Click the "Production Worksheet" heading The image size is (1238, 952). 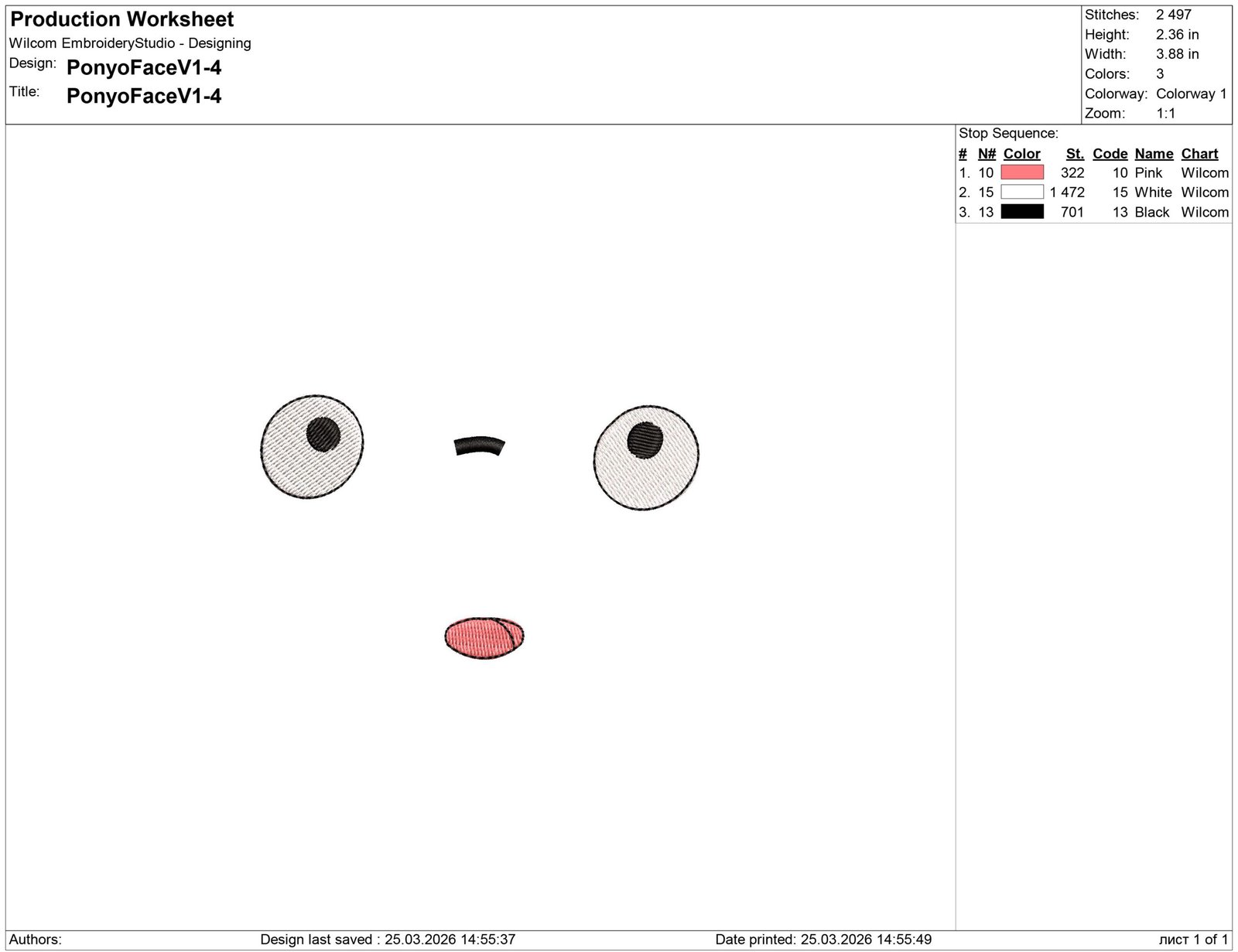click(122, 19)
